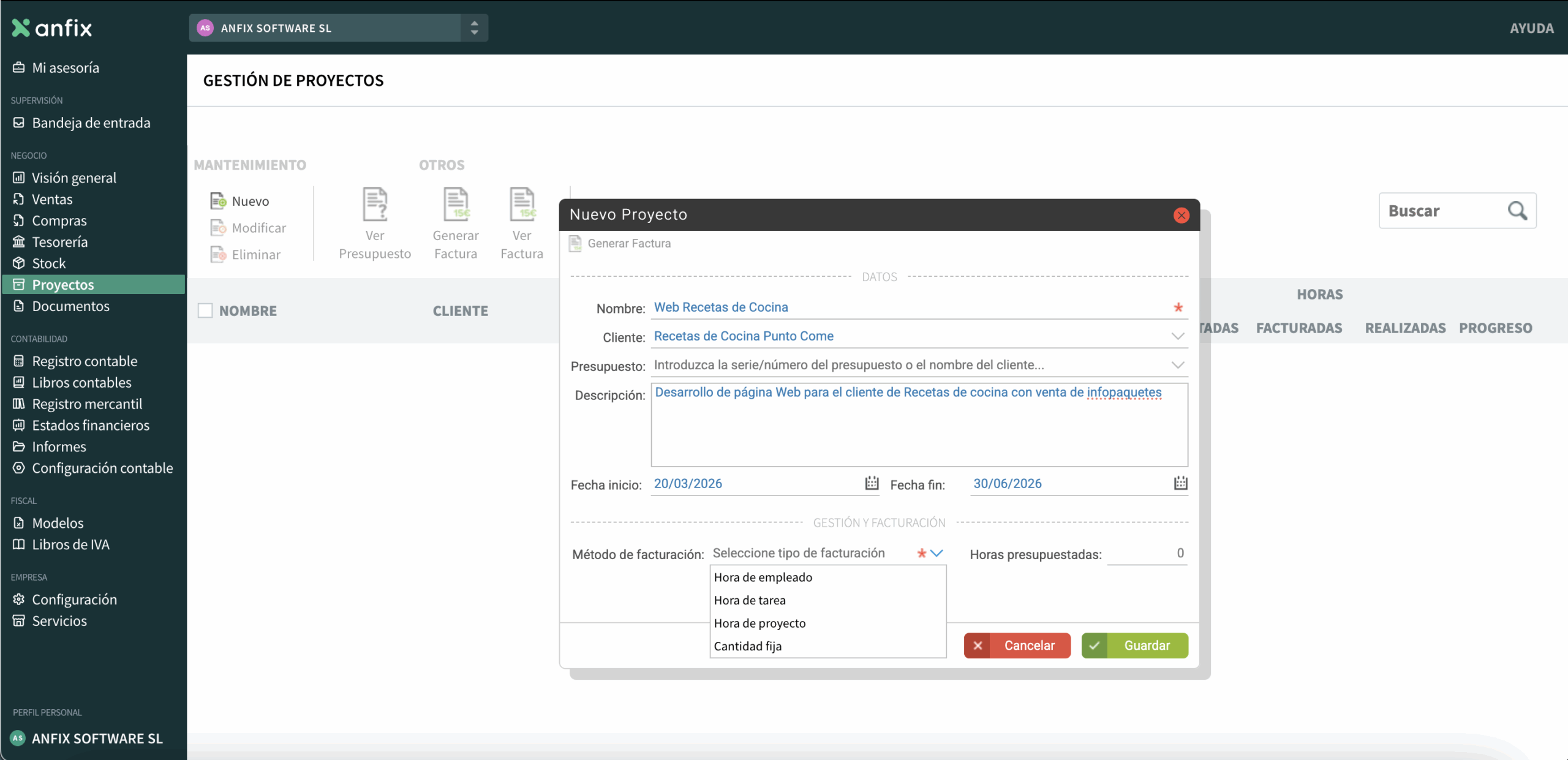Image resolution: width=1568 pixels, height=760 pixels.
Task: Click the Ver Presupuesto document icon
Action: pyautogui.click(x=375, y=205)
